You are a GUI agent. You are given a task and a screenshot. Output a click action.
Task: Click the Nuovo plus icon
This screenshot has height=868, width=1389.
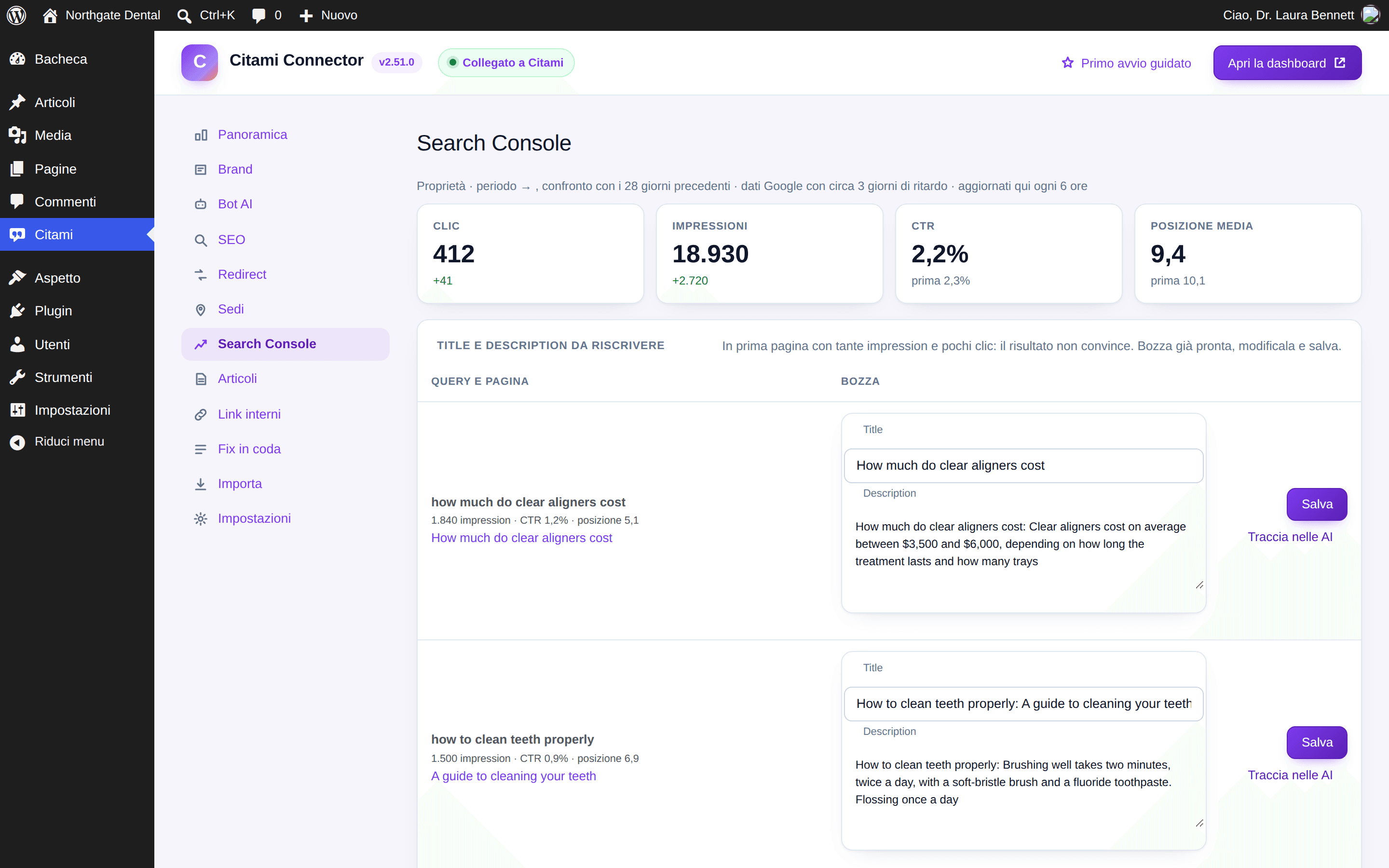[307, 15]
